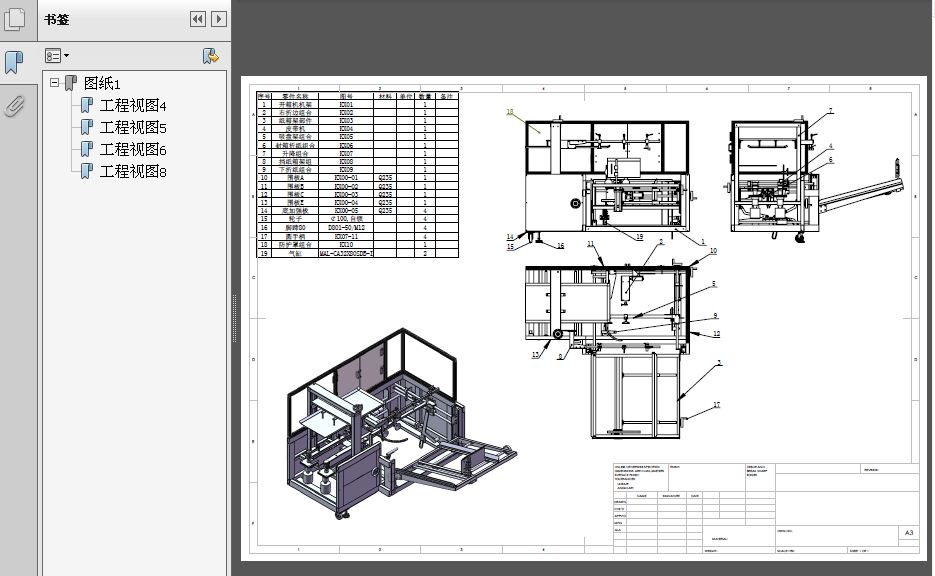The width and height of the screenshot is (935, 576).
Task: Select the 图纸1 bookmark
Action: click(102, 84)
